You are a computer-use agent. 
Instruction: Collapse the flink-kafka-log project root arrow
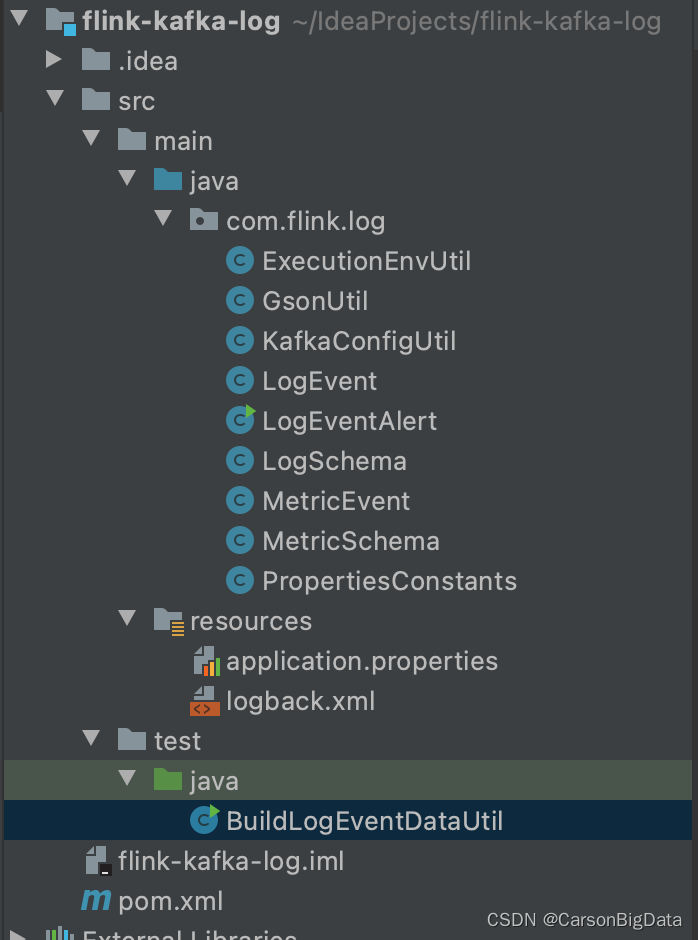tap(19, 18)
